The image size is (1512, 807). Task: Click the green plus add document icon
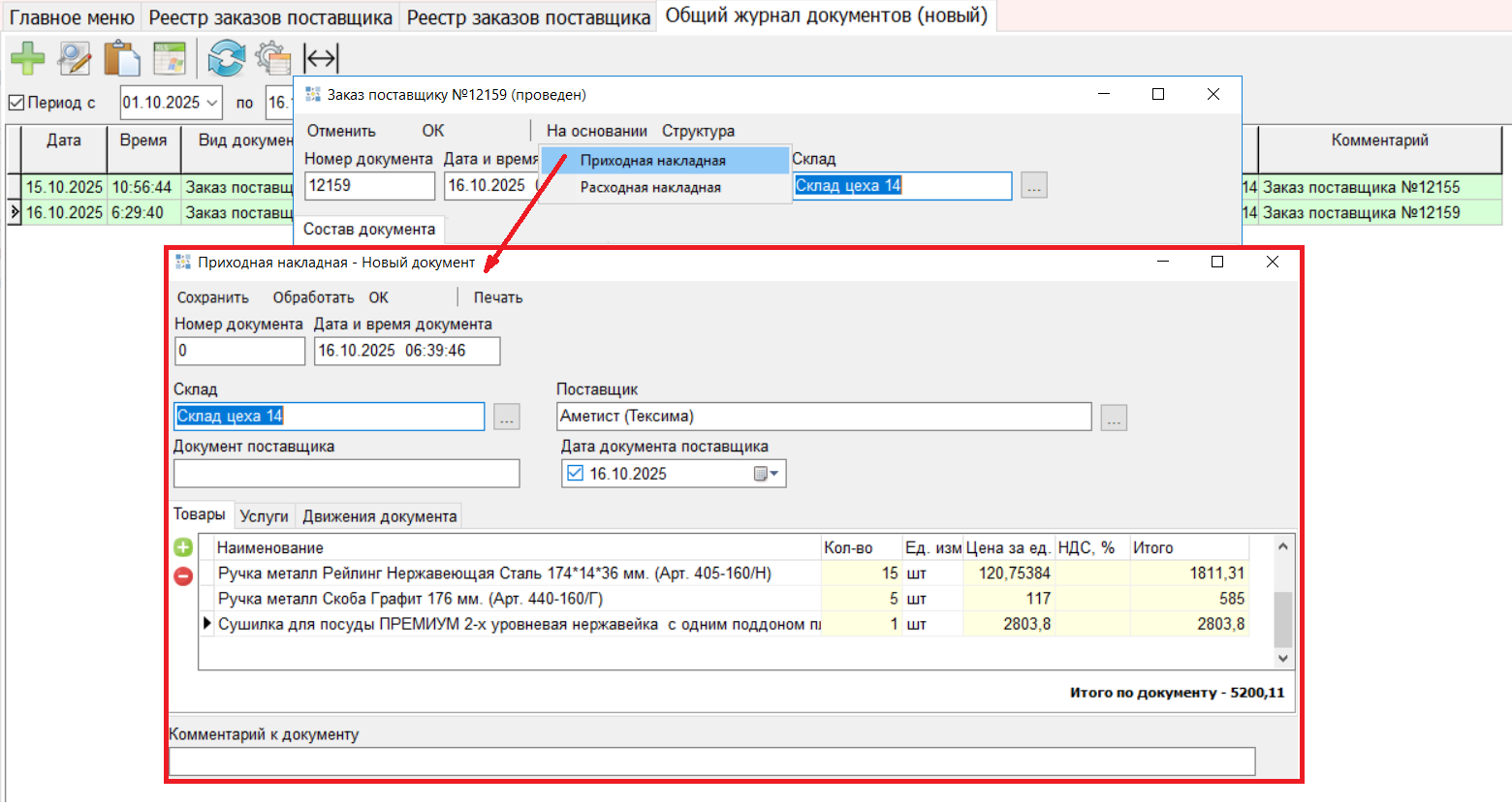tap(27, 58)
